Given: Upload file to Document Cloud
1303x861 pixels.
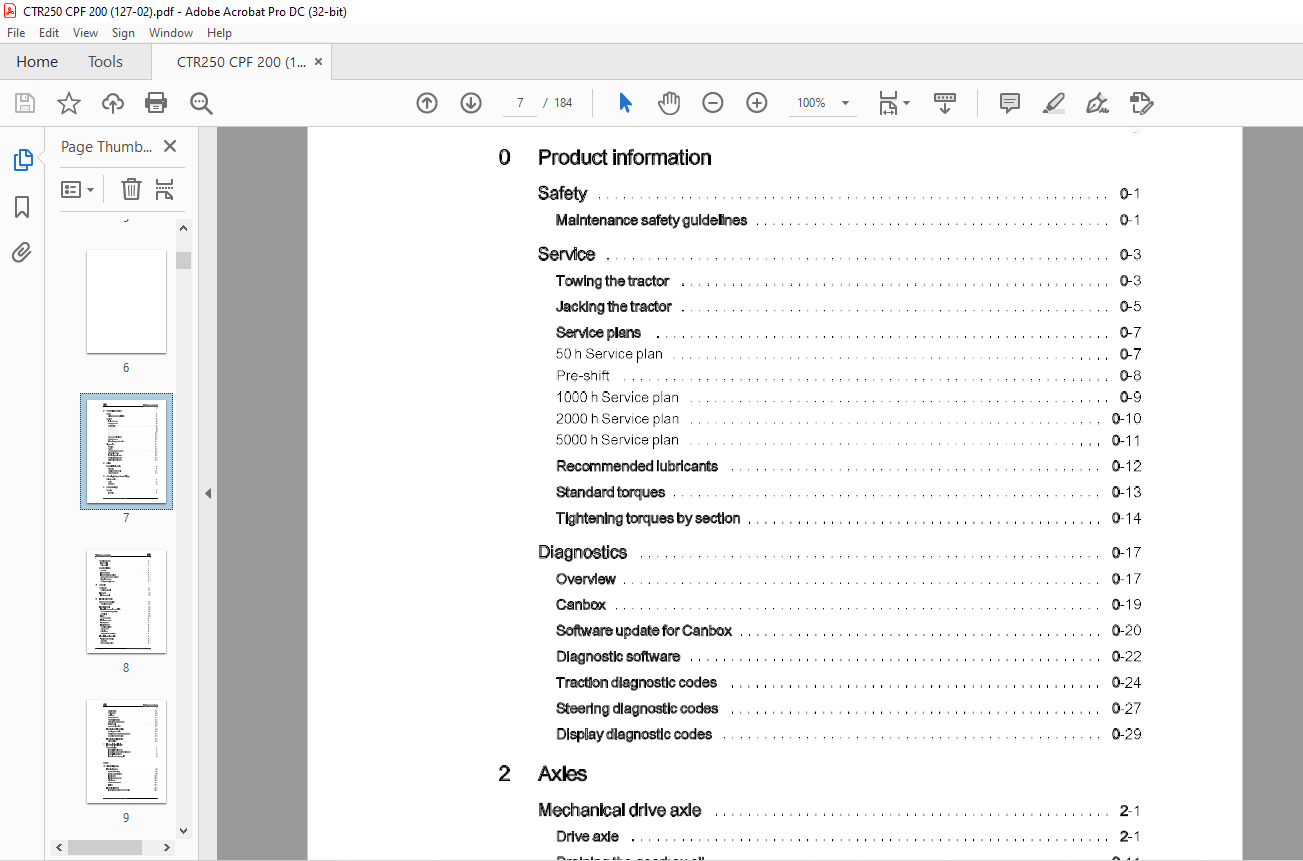Looking at the screenshot, I should pyautogui.click(x=113, y=103).
